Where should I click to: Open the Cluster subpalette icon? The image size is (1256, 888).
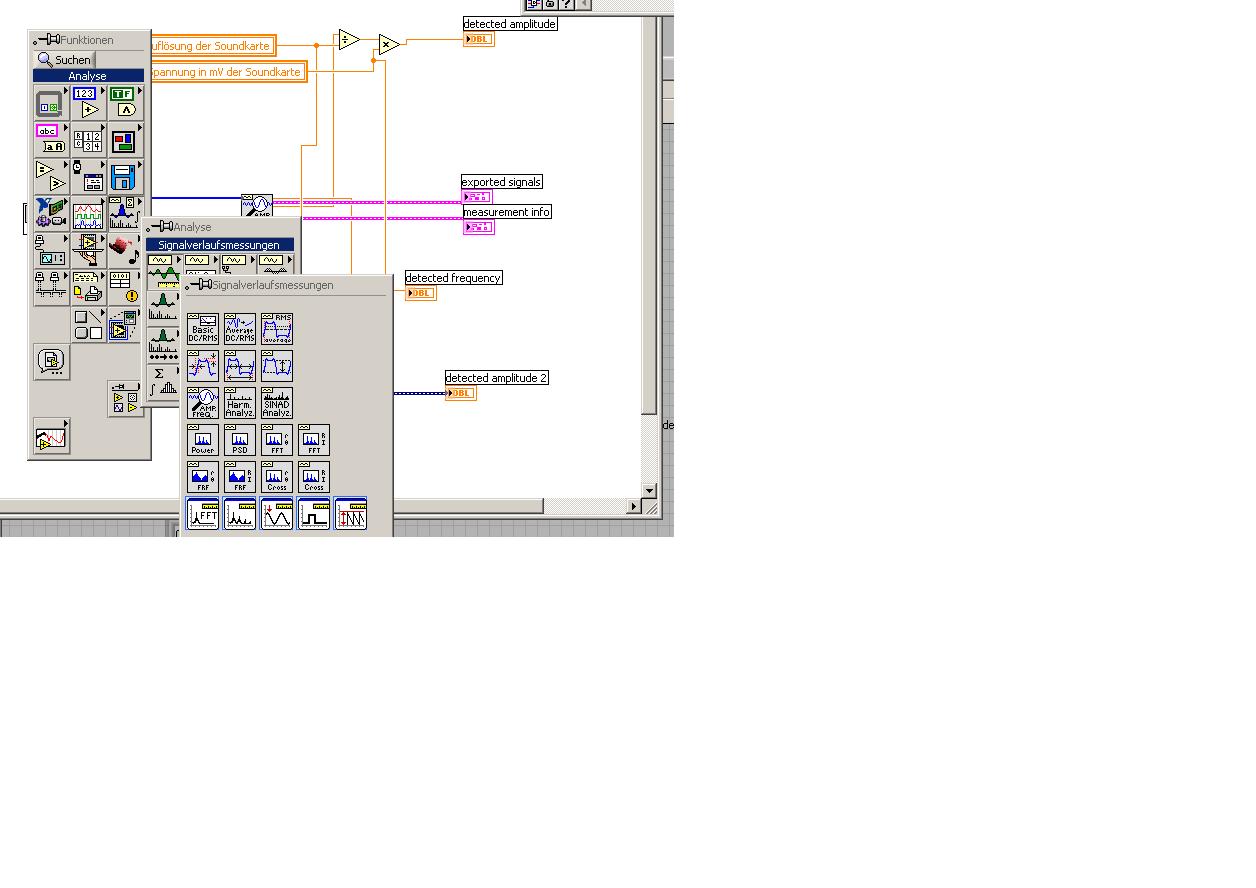[124, 140]
